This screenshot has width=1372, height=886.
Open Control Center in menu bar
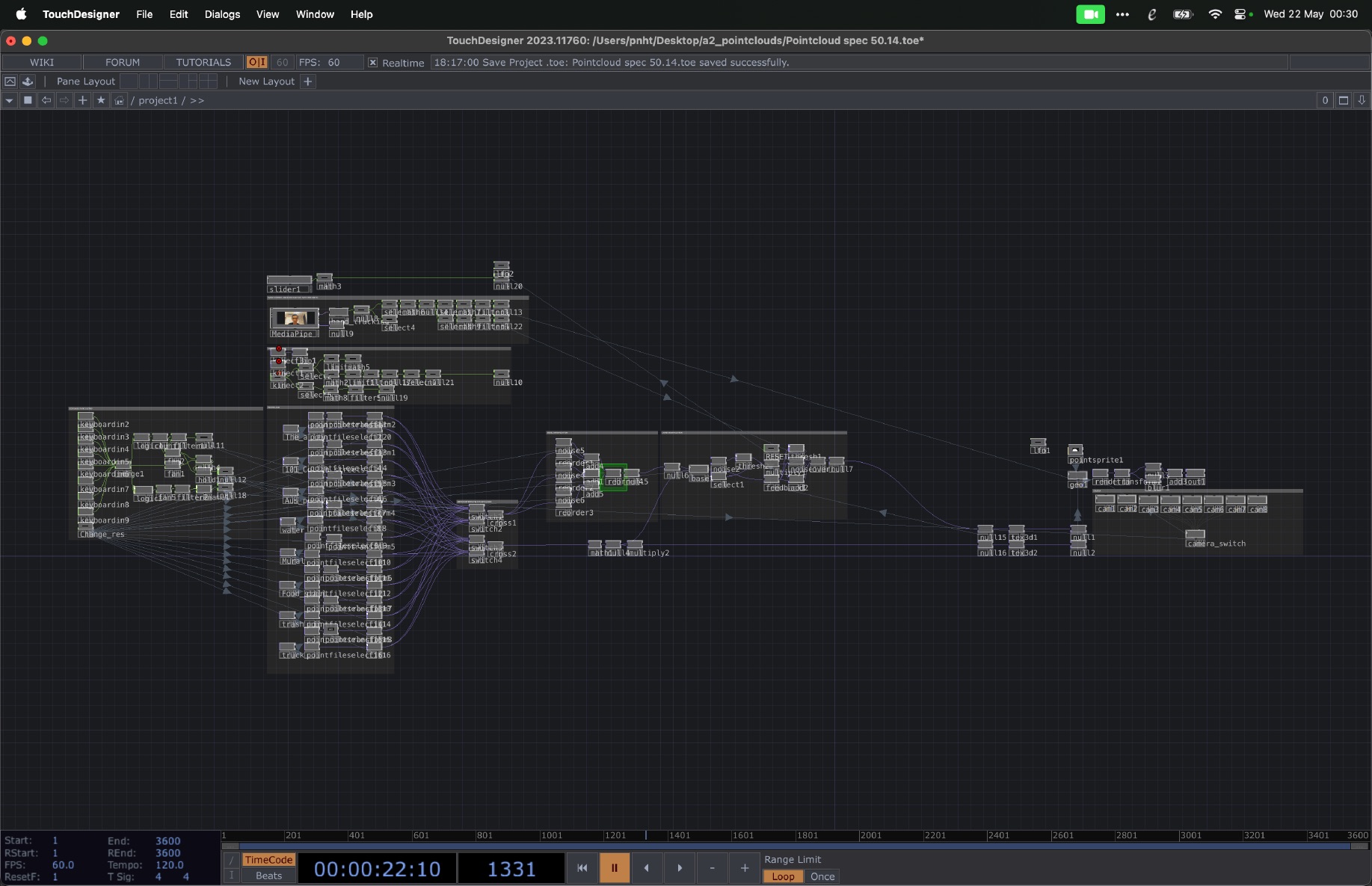coord(1240,14)
